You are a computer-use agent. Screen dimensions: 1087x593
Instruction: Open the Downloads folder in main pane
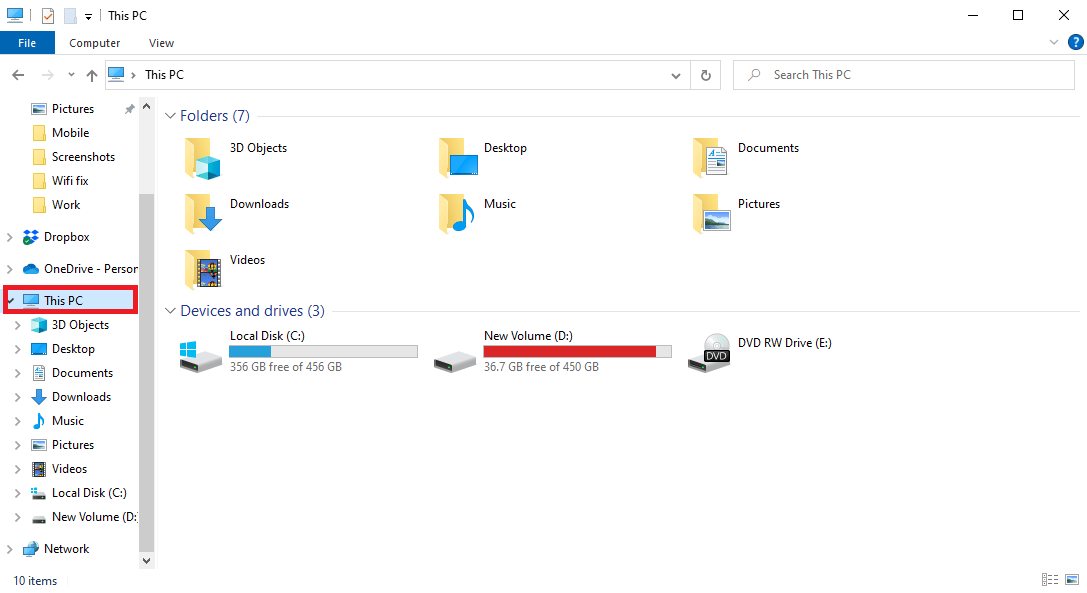[202, 213]
